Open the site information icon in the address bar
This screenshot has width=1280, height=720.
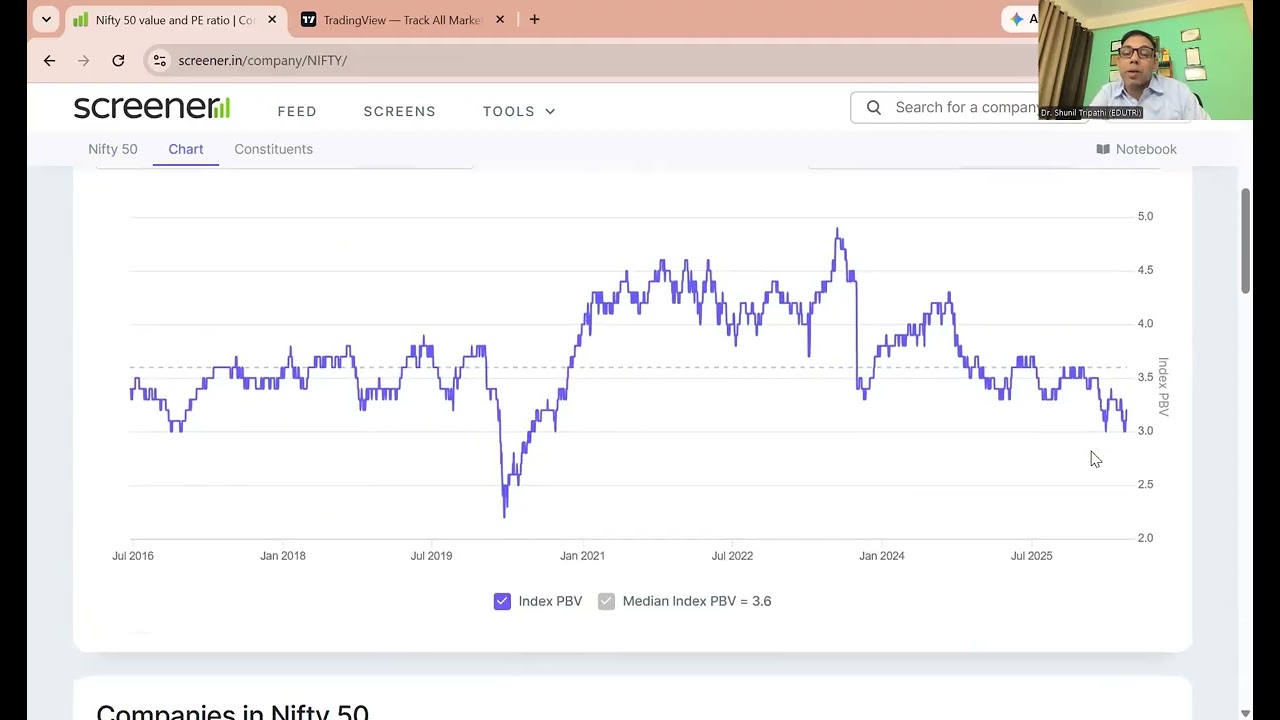[x=159, y=60]
